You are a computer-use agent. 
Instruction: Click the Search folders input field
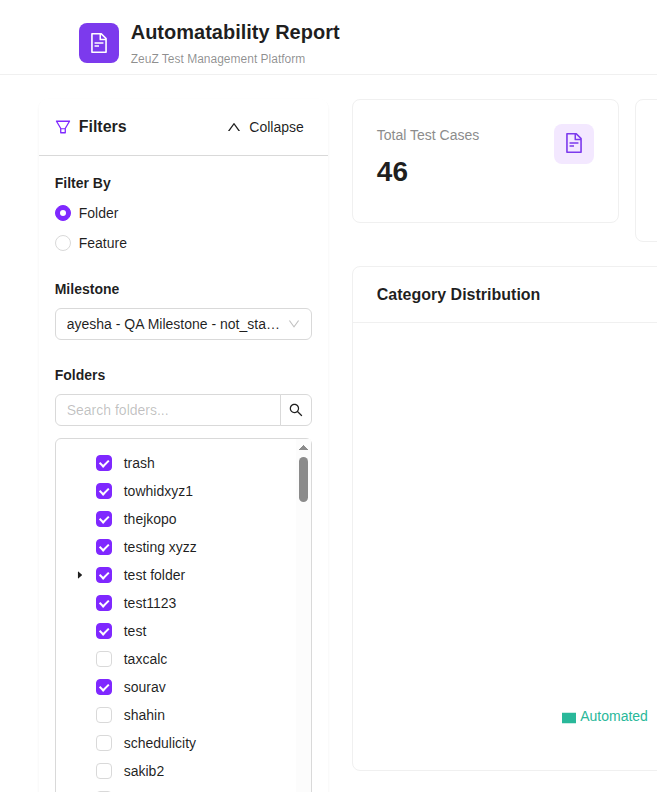click(168, 410)
